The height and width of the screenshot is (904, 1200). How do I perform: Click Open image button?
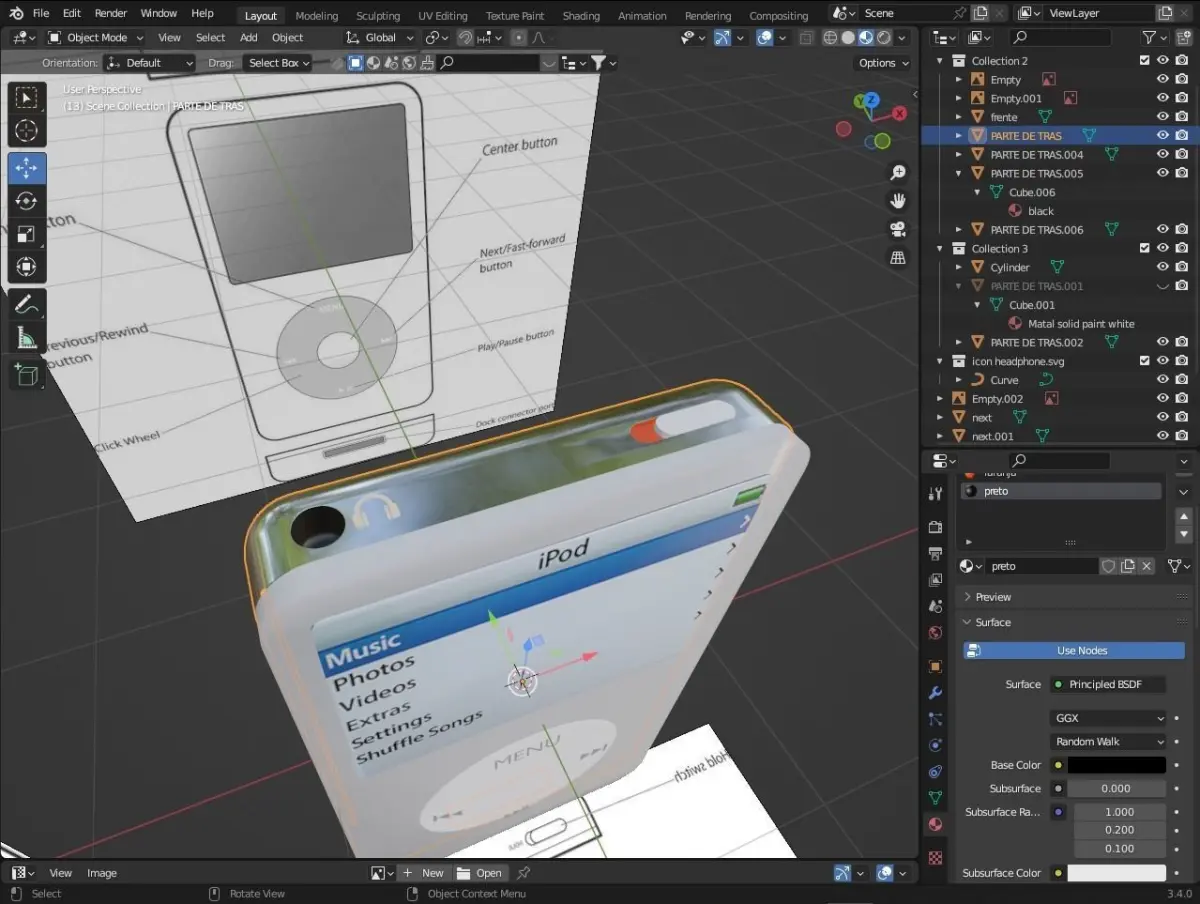click(x=479, y=873)
